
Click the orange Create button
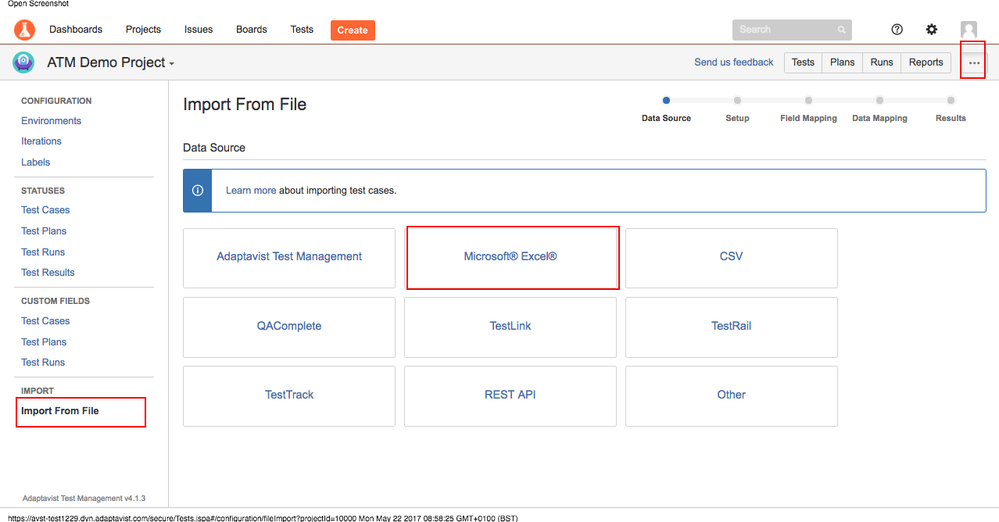(352, 30)
